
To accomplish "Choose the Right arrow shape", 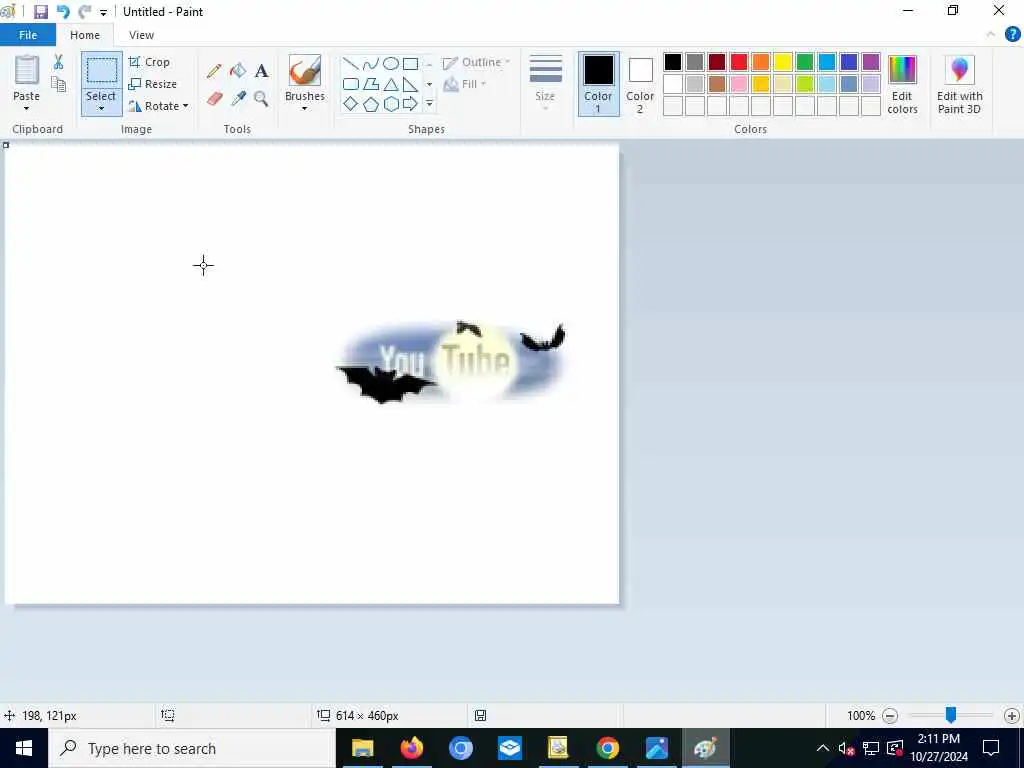I will coord(410,104).
